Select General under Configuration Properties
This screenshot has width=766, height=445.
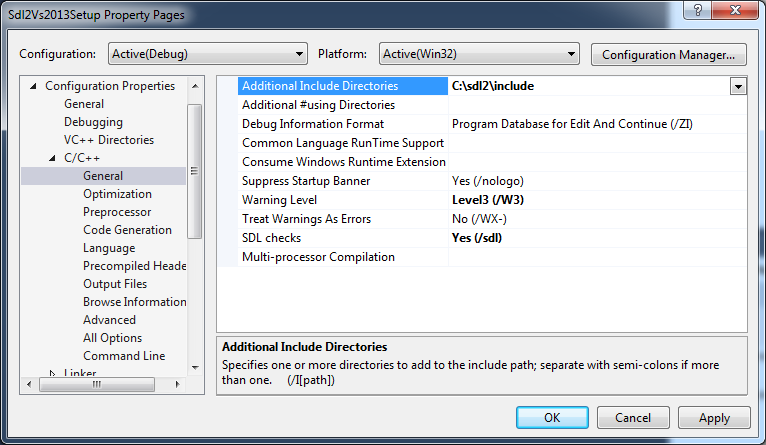click(x=84, y=104)
